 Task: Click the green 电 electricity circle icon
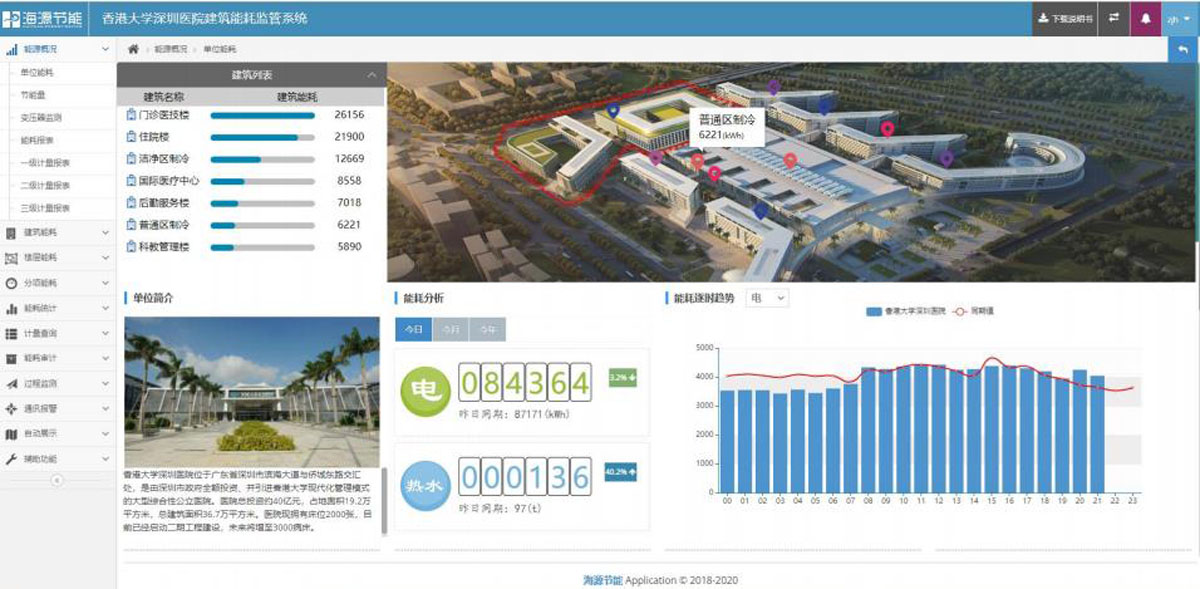coord(425,390)
